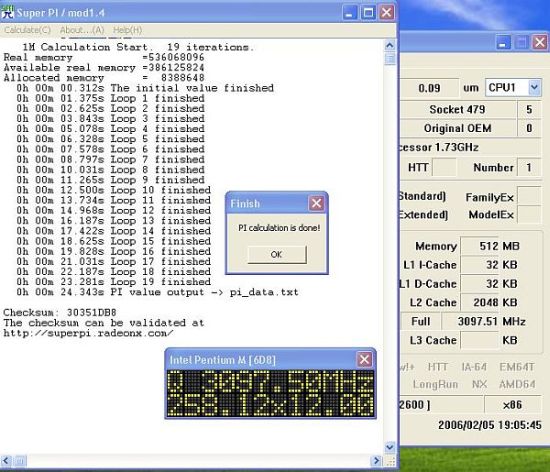The width and height of the screenshot is (550, 472).
Task: Click the 0.09 um process value
Action: point(429,88)
